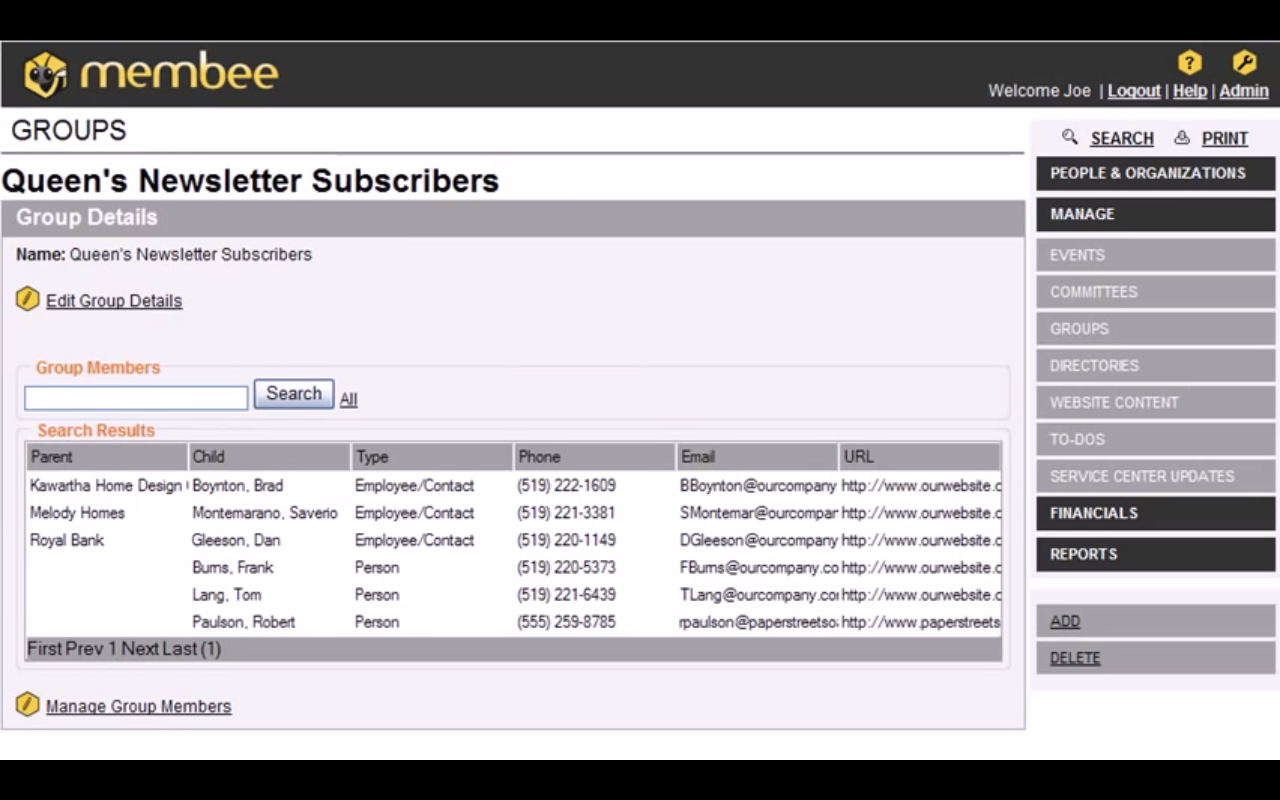This screenshot has height=800, width=1280.
Task: Open the Edit Group Details link
Action: pos(114,301)
